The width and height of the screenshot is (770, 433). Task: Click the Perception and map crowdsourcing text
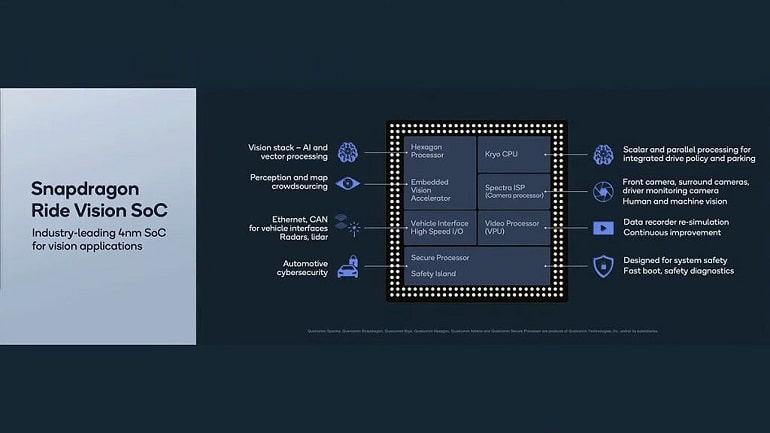[x=289, y=182]
